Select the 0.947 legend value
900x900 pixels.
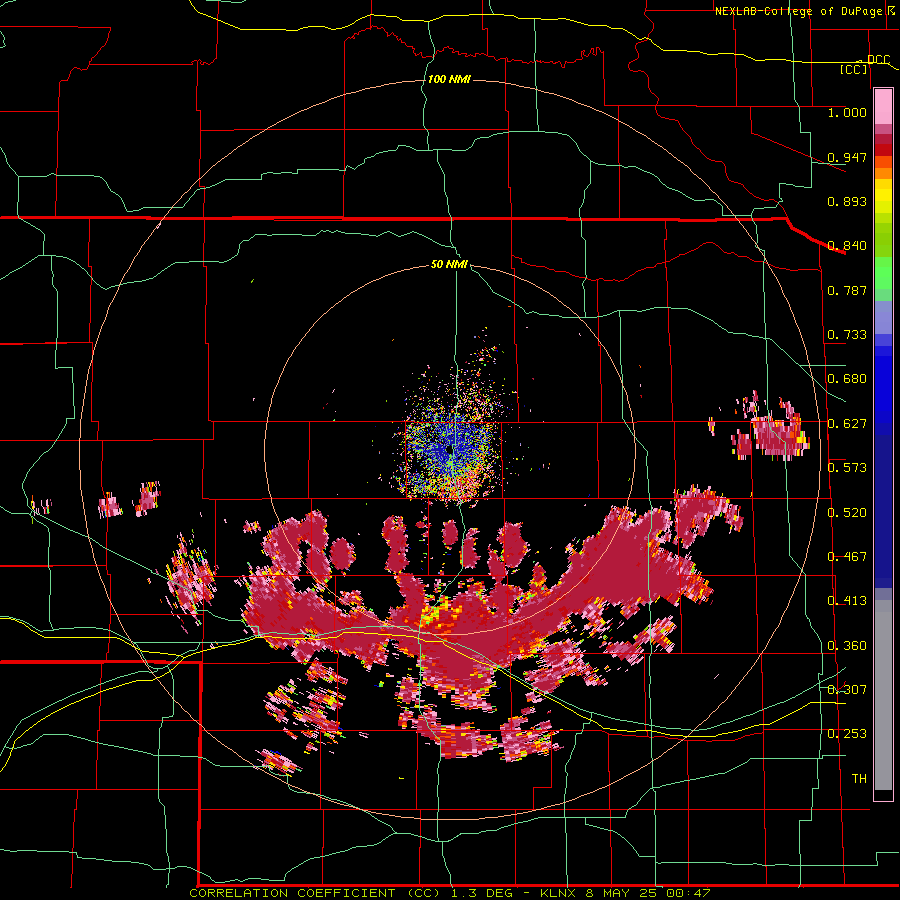pos(847,157)
